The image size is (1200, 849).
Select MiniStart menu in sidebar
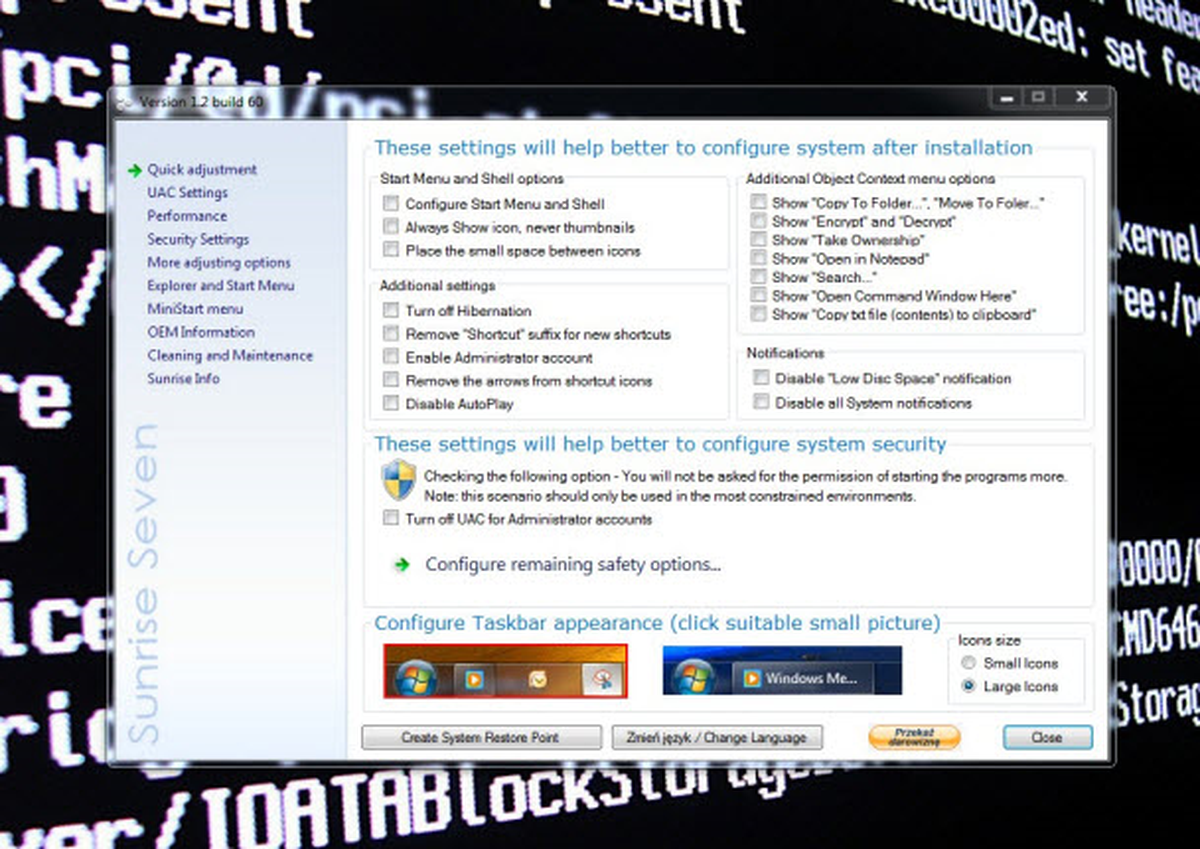(x=195, y=309)
